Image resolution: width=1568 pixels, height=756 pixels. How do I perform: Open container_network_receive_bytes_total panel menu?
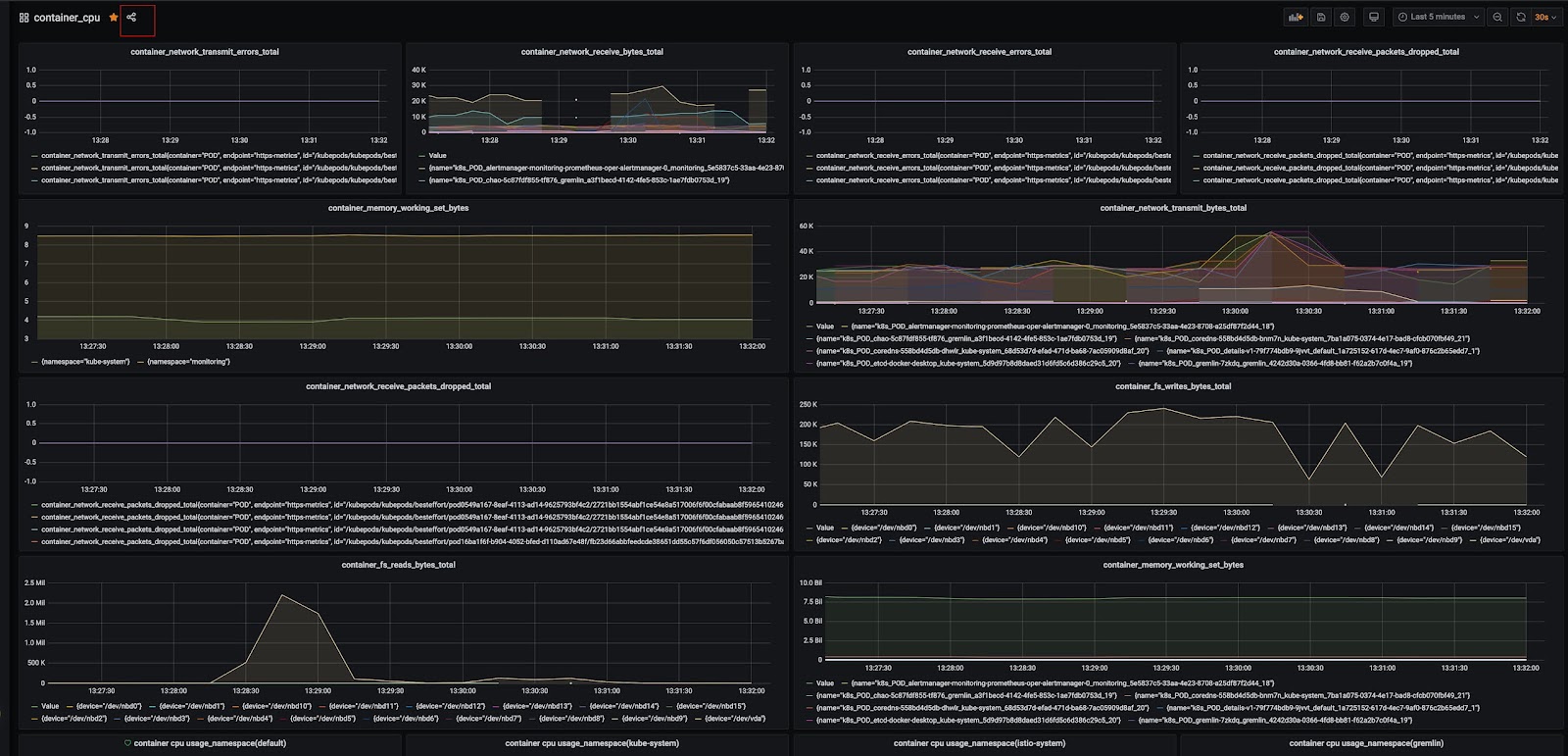pyautogui.click(x=591, y=52)
